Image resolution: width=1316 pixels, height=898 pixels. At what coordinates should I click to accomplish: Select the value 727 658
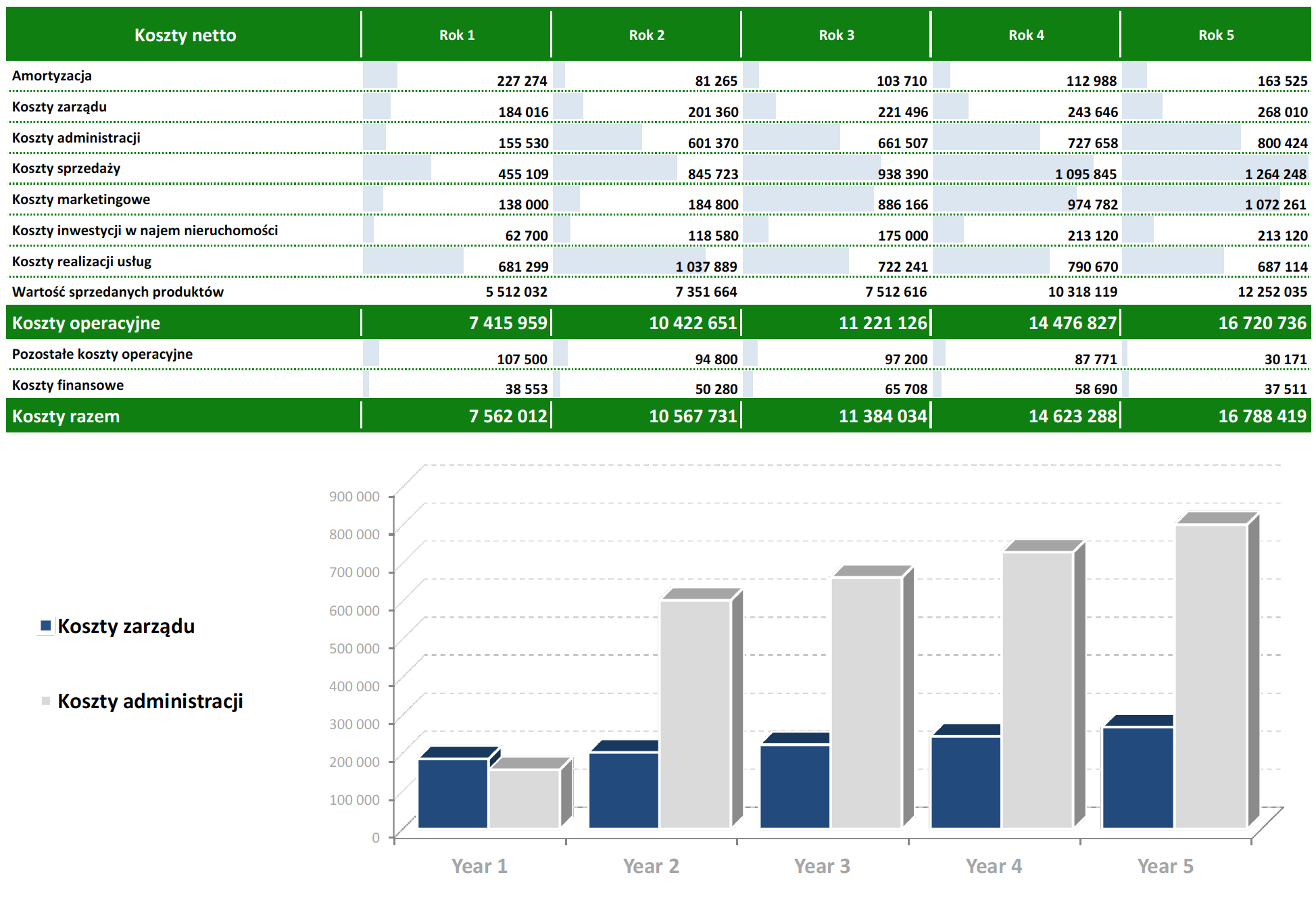tap(1093, 143)
